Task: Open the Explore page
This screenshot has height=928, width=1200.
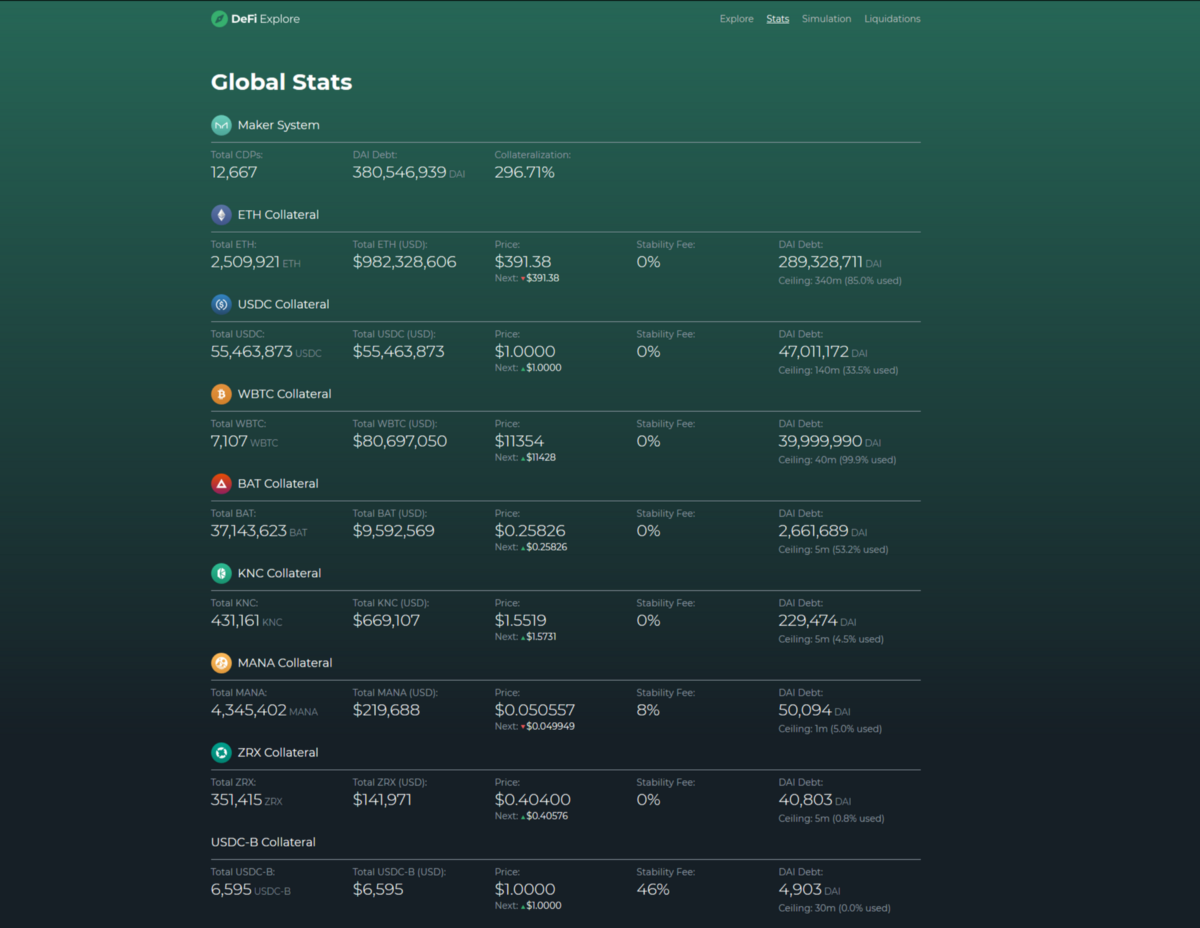Action: pyautogui.click(x=737, y=19)
